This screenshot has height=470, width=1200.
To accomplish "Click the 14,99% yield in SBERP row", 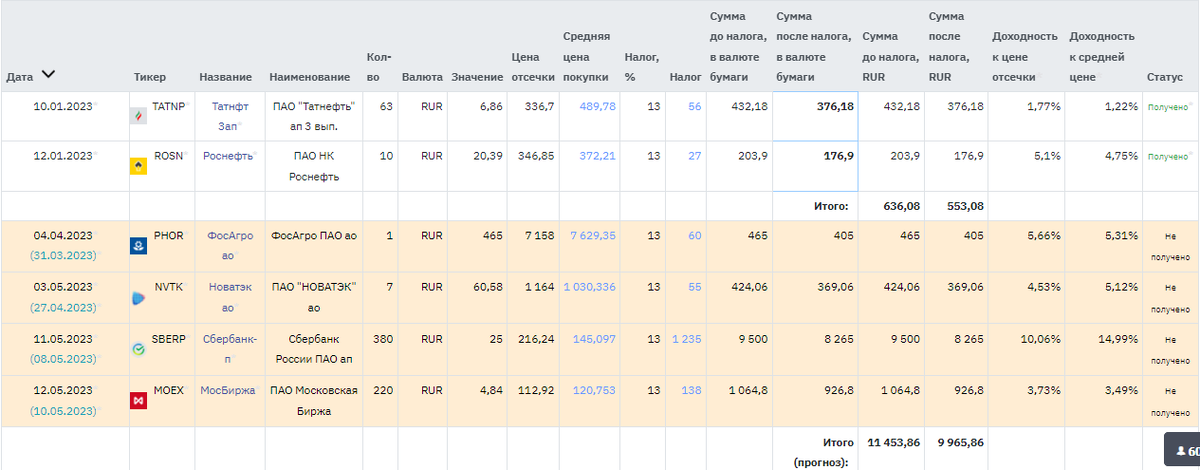I will click(1118, 339).
